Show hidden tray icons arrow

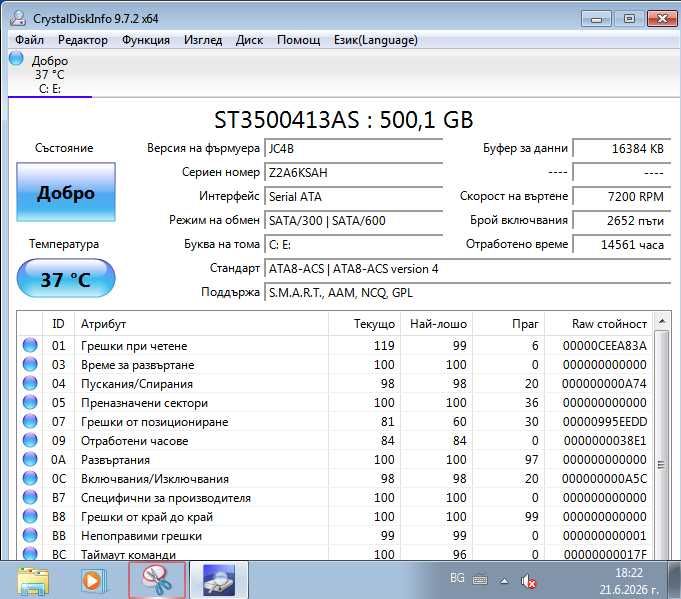point(504,580)
